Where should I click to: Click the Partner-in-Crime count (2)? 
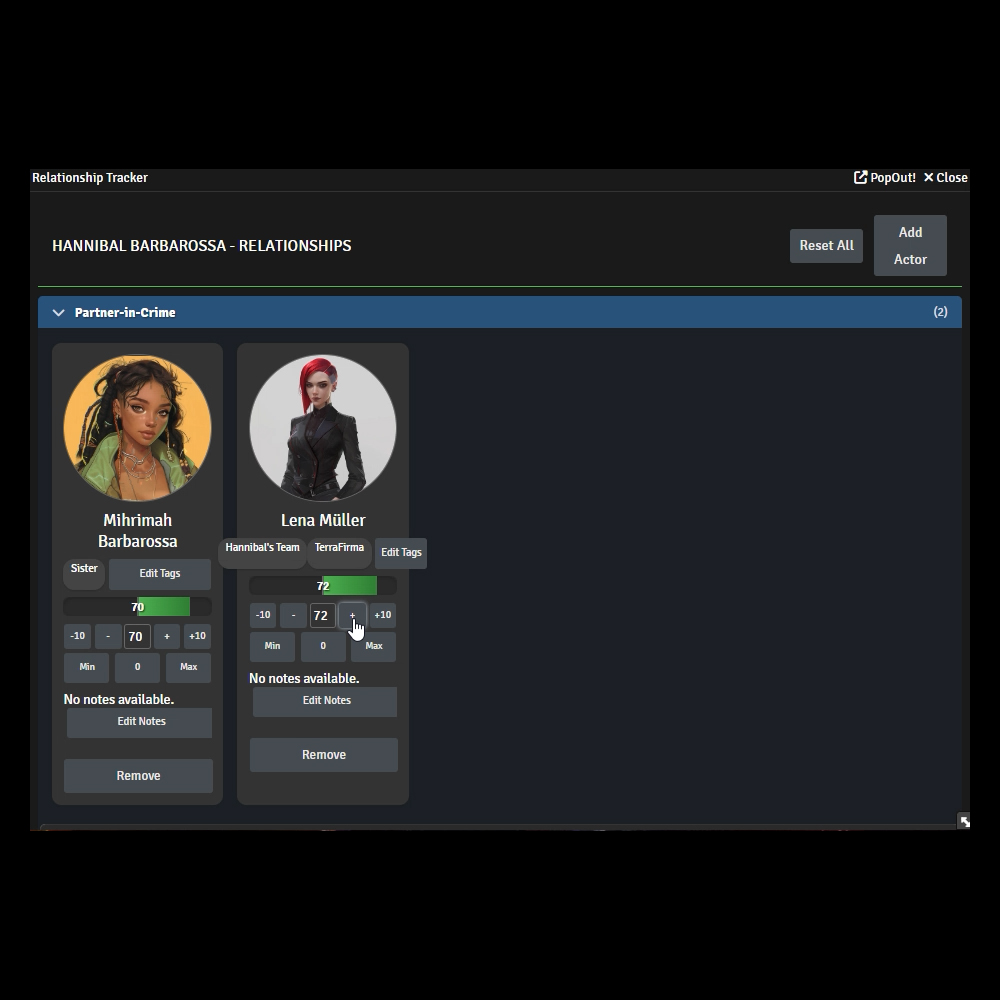940,312
